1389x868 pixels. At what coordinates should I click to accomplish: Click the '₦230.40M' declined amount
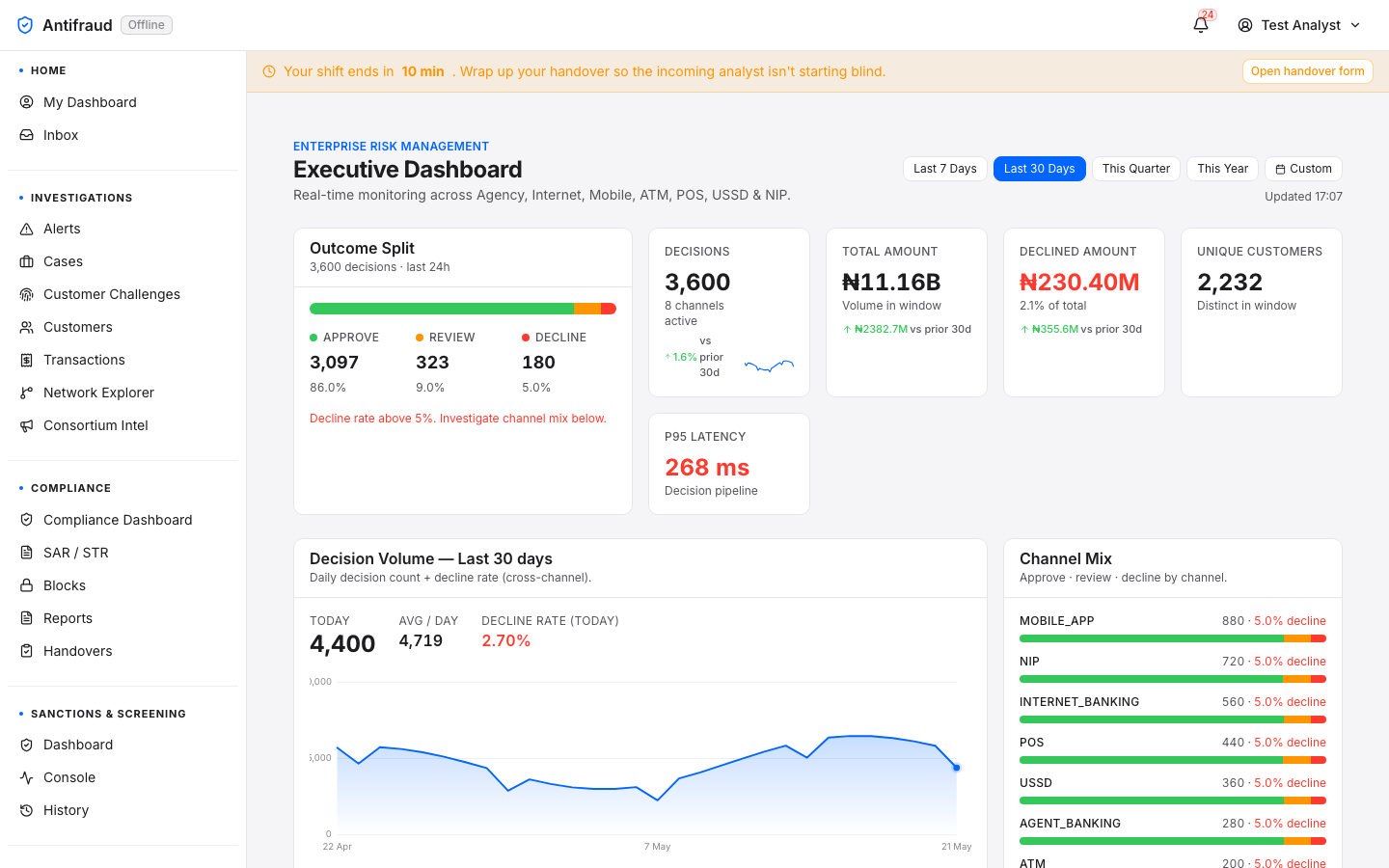1079,283
